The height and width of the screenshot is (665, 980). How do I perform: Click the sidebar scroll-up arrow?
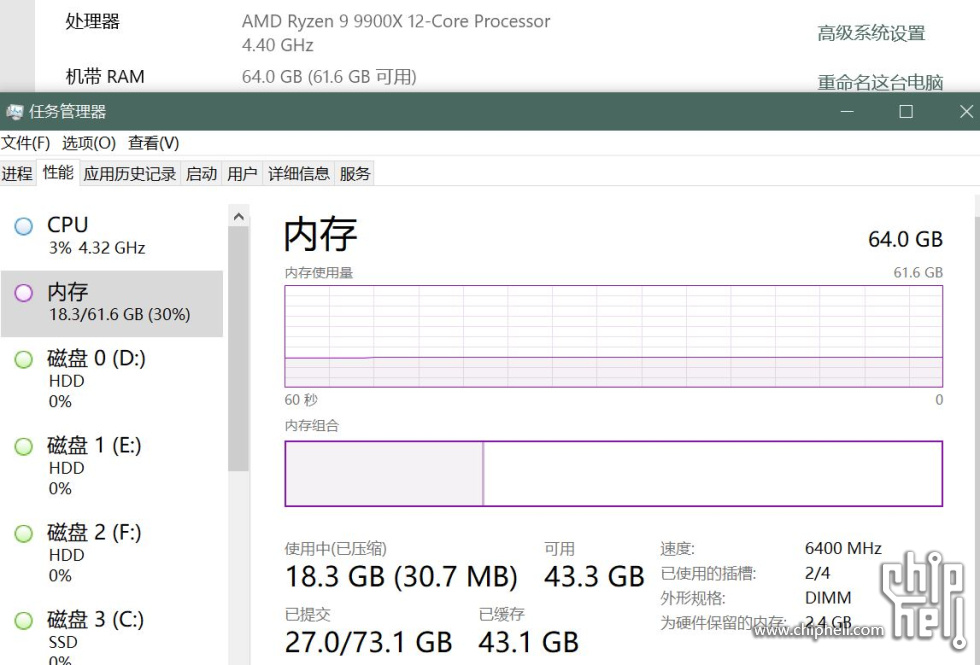point(238,217)
